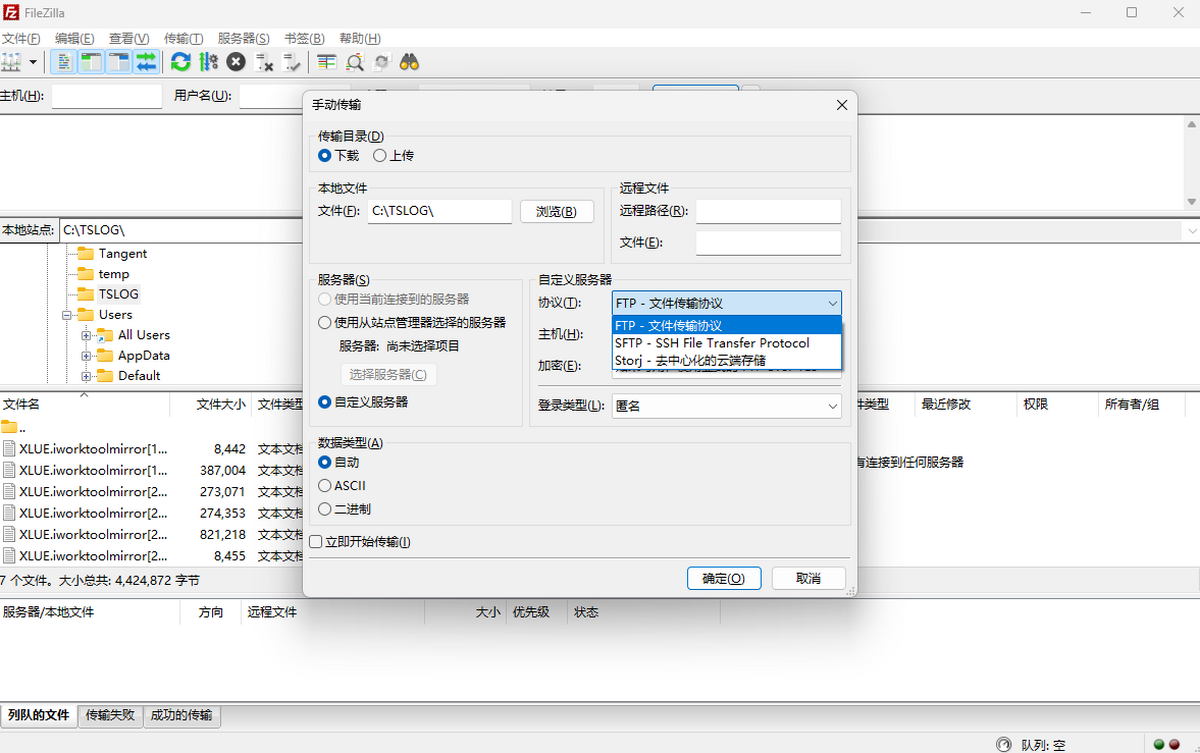The image size is (1200, 753).
Task: Choose Storj - 去中心化的云端存储 option
Action: [x=727, y=360]
